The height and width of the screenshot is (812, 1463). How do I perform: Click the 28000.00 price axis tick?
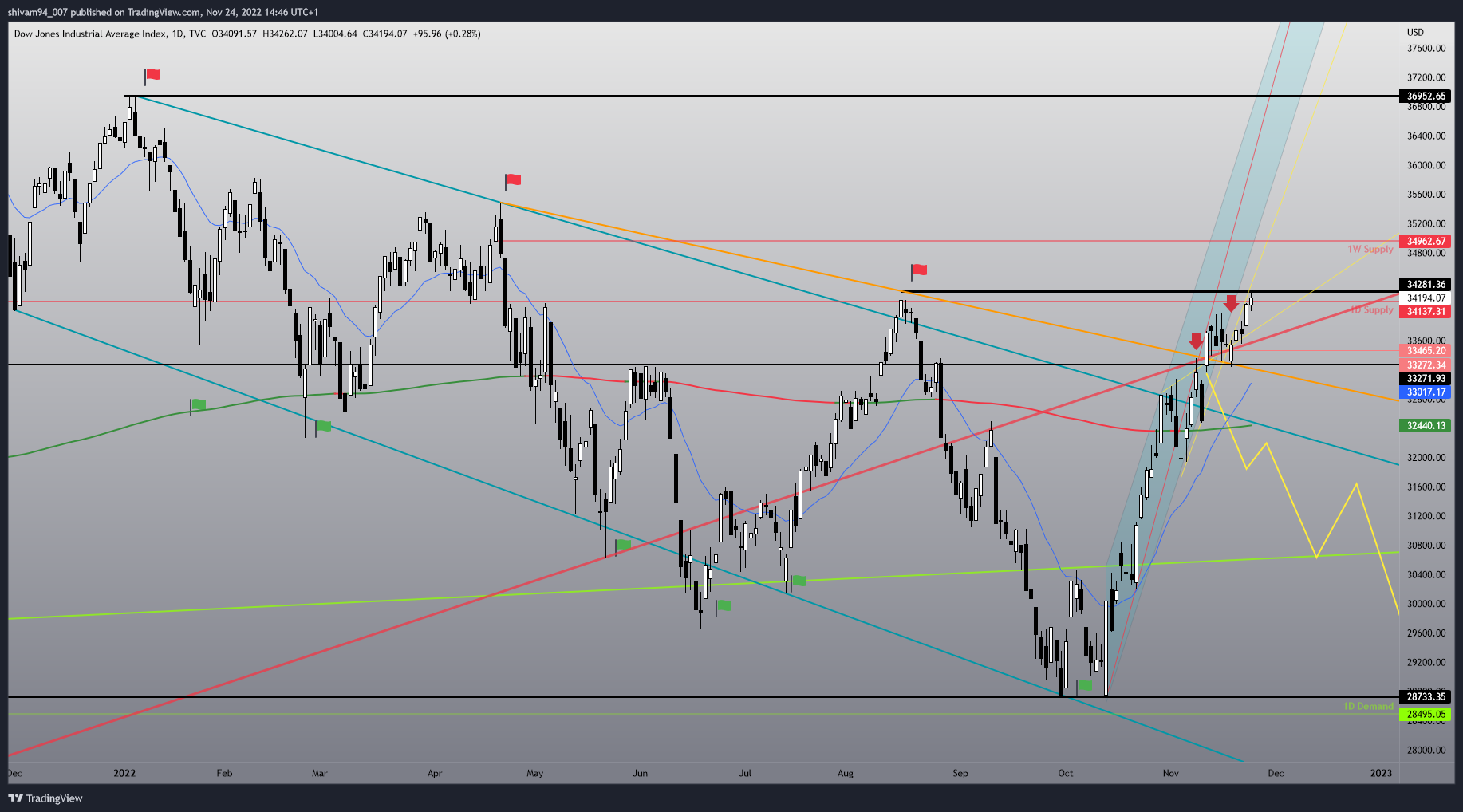(x=1426, y=751)
